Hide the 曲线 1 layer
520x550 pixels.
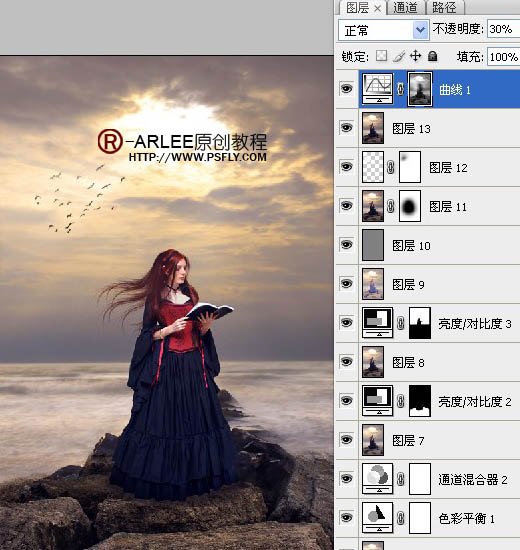(346, 88)
